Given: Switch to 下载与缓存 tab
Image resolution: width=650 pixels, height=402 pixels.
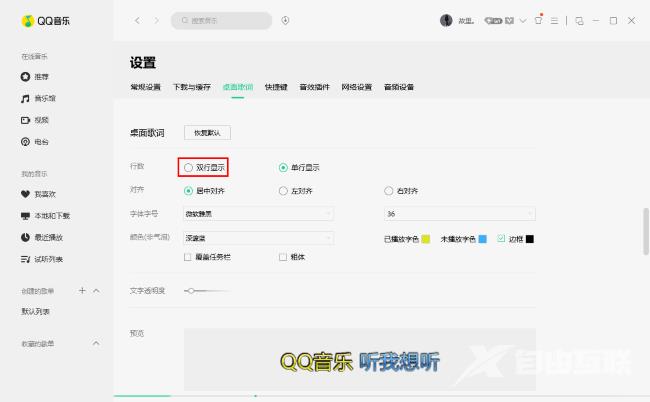Looking at the screenshot, I should pos(192,87).
